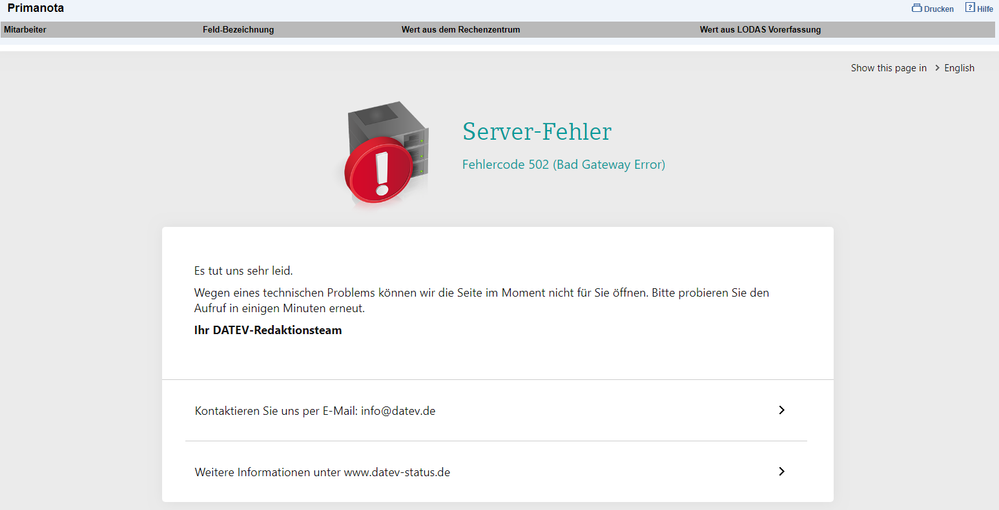999x510 pixels.
Task: Click the 'Show this page in' label
Action: pyautogui.click(x=889, y=68)
